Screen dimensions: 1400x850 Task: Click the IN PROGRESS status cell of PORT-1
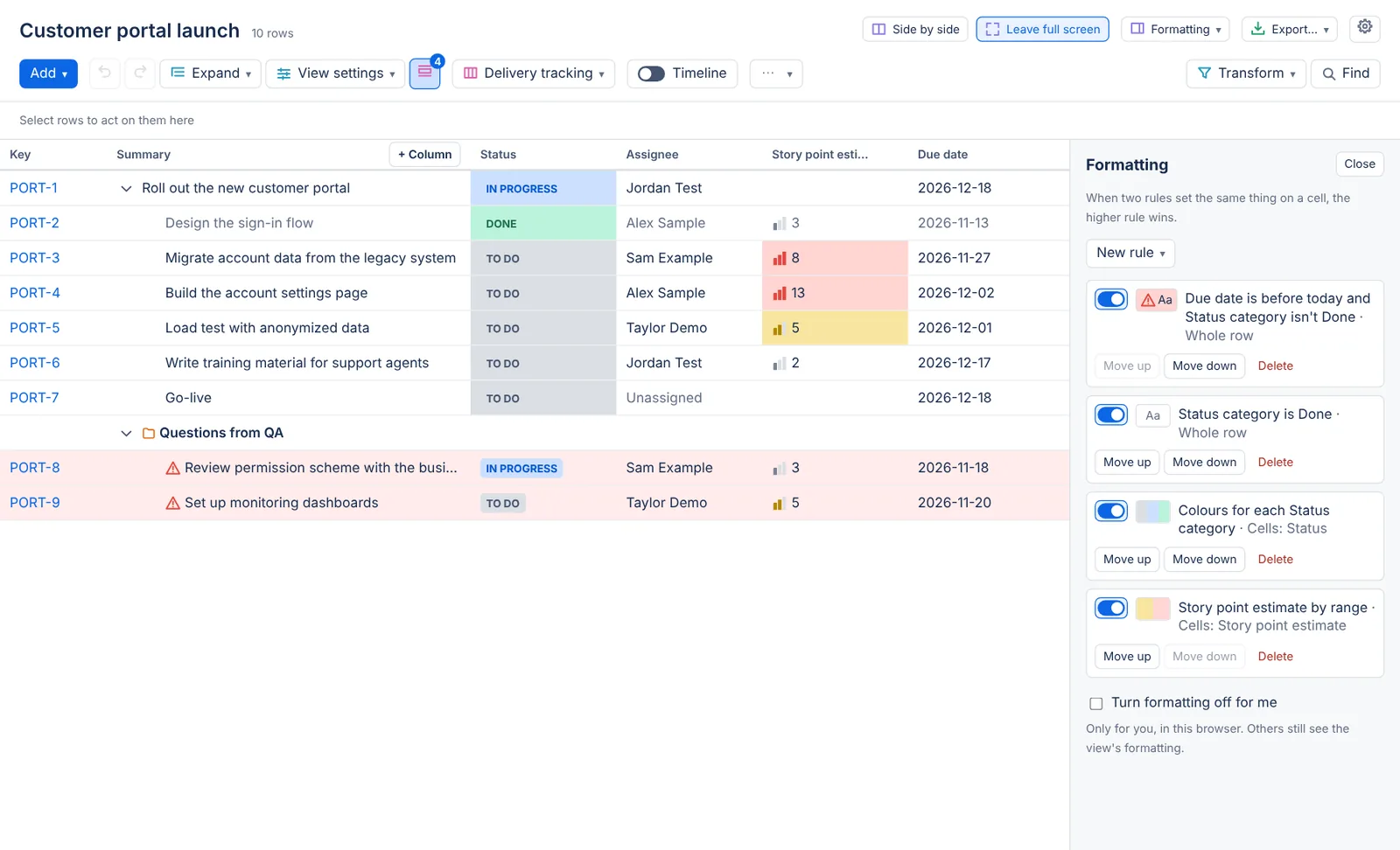543,188
